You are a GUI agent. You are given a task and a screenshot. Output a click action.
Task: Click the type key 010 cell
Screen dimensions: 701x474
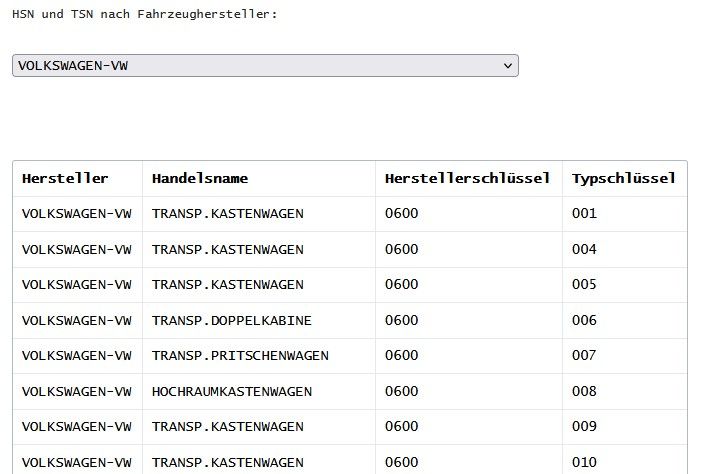[584, 462]
